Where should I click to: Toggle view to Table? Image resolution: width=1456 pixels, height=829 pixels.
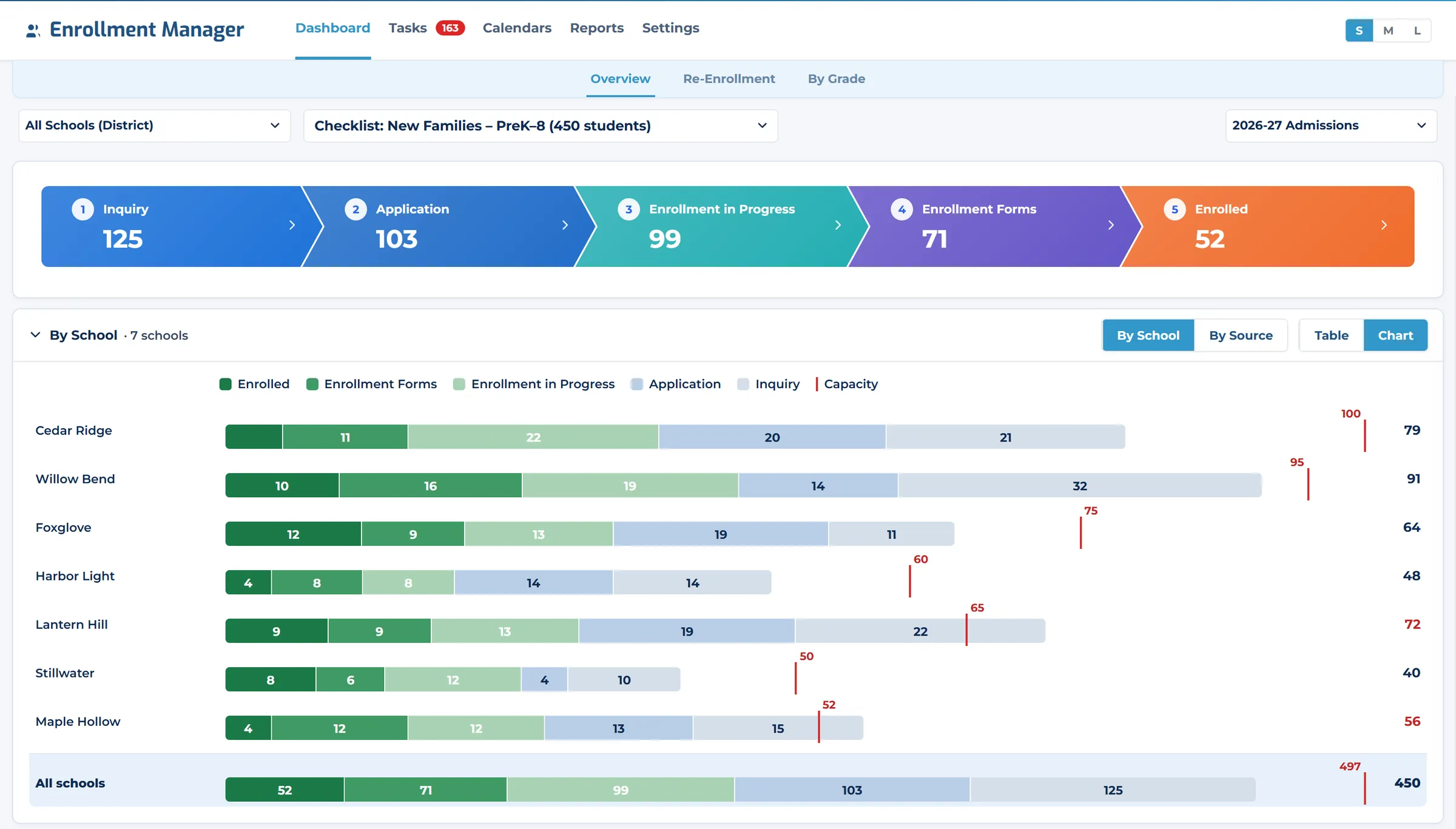pyautogui.click(x=1331, y=335)
